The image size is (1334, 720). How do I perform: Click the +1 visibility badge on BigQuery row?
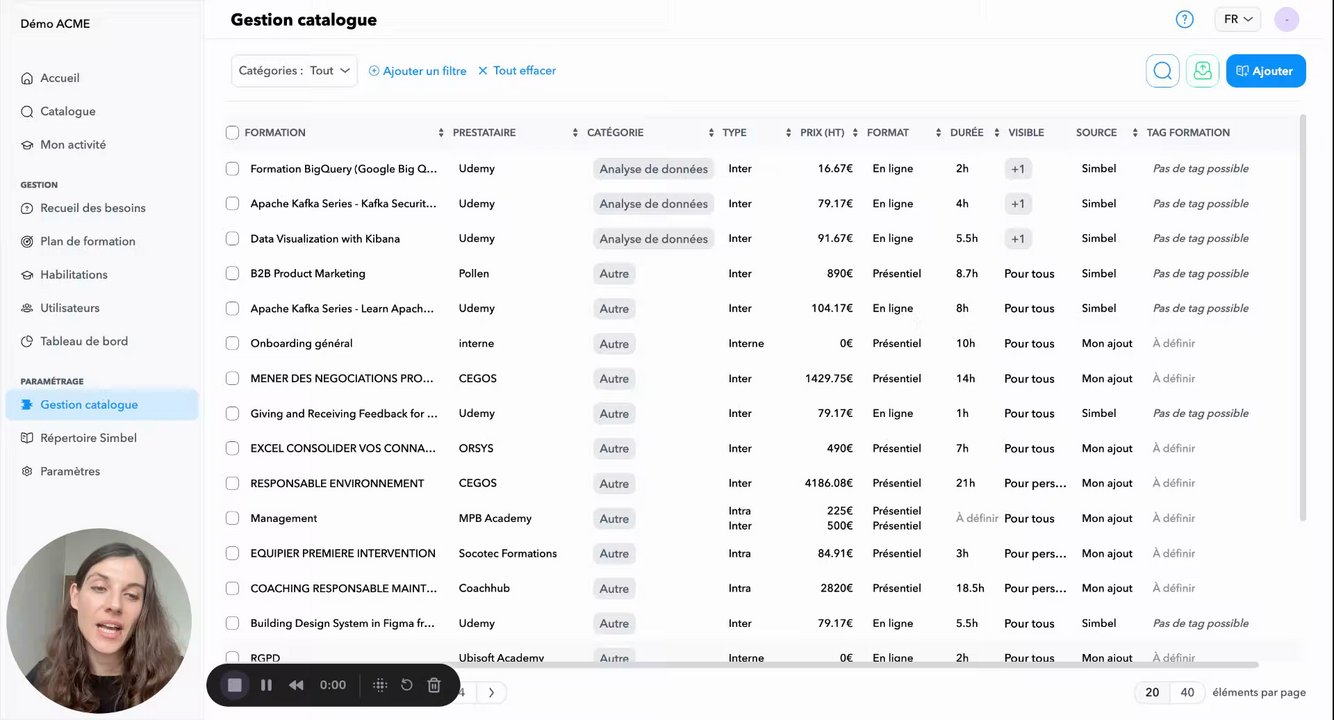point(1018,169)
